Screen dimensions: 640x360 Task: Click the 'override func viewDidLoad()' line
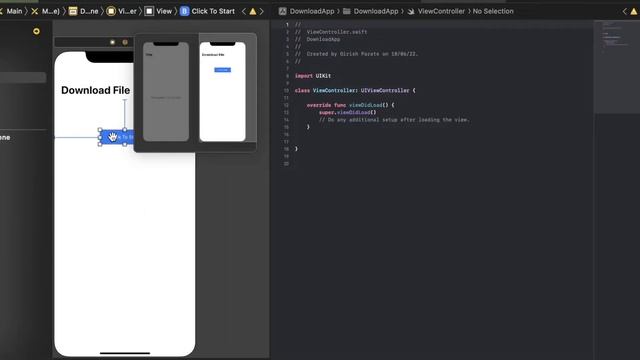(351, 105)
